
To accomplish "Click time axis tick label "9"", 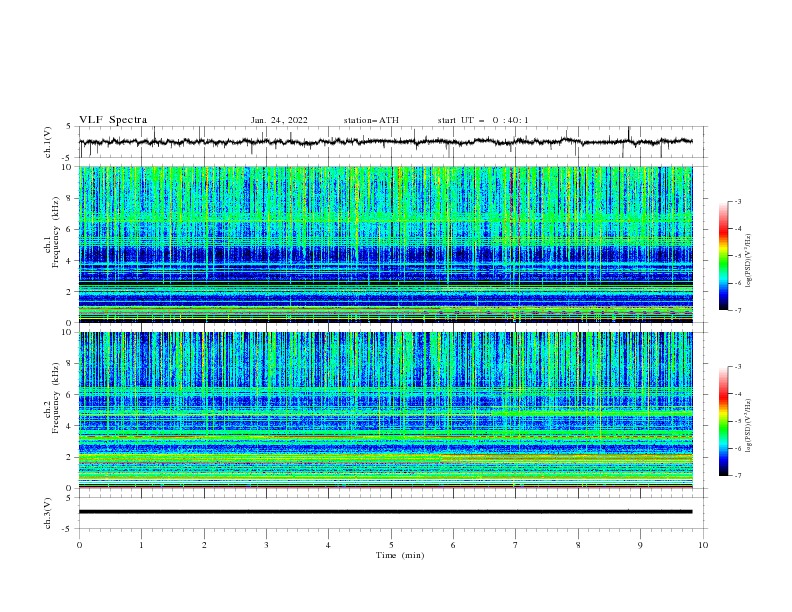I will [640, 545].
